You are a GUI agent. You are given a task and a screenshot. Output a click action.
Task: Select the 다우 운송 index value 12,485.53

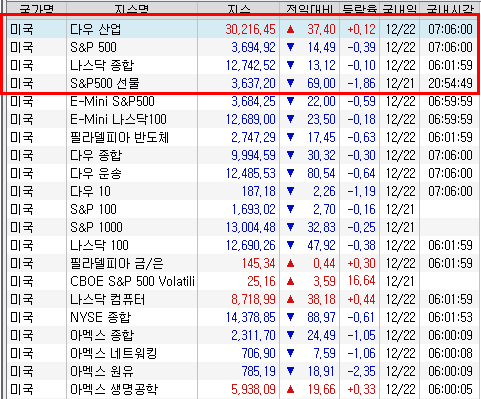tap(251, 173)
